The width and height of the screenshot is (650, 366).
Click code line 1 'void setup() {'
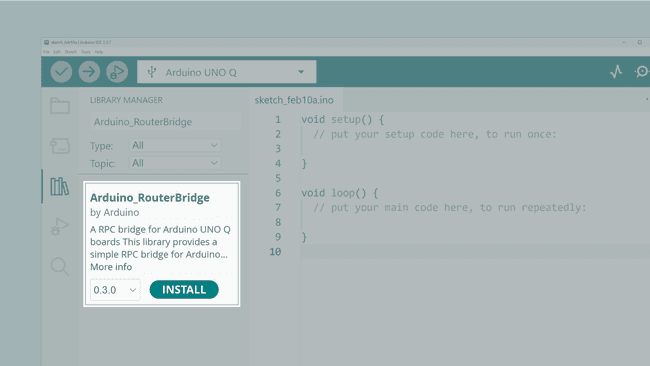(x=342, y=119)
